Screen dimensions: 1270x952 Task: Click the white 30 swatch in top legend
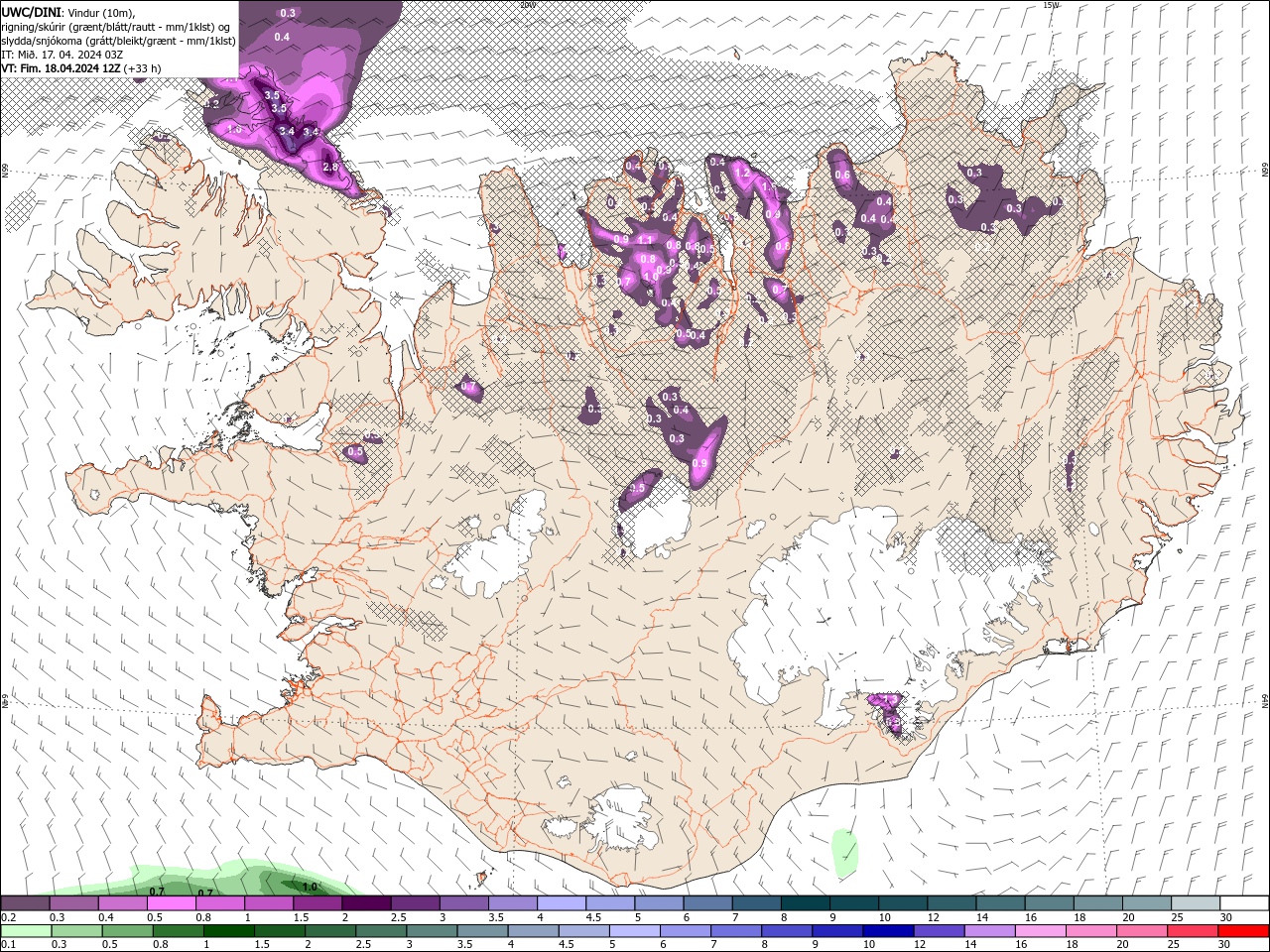1244,903
